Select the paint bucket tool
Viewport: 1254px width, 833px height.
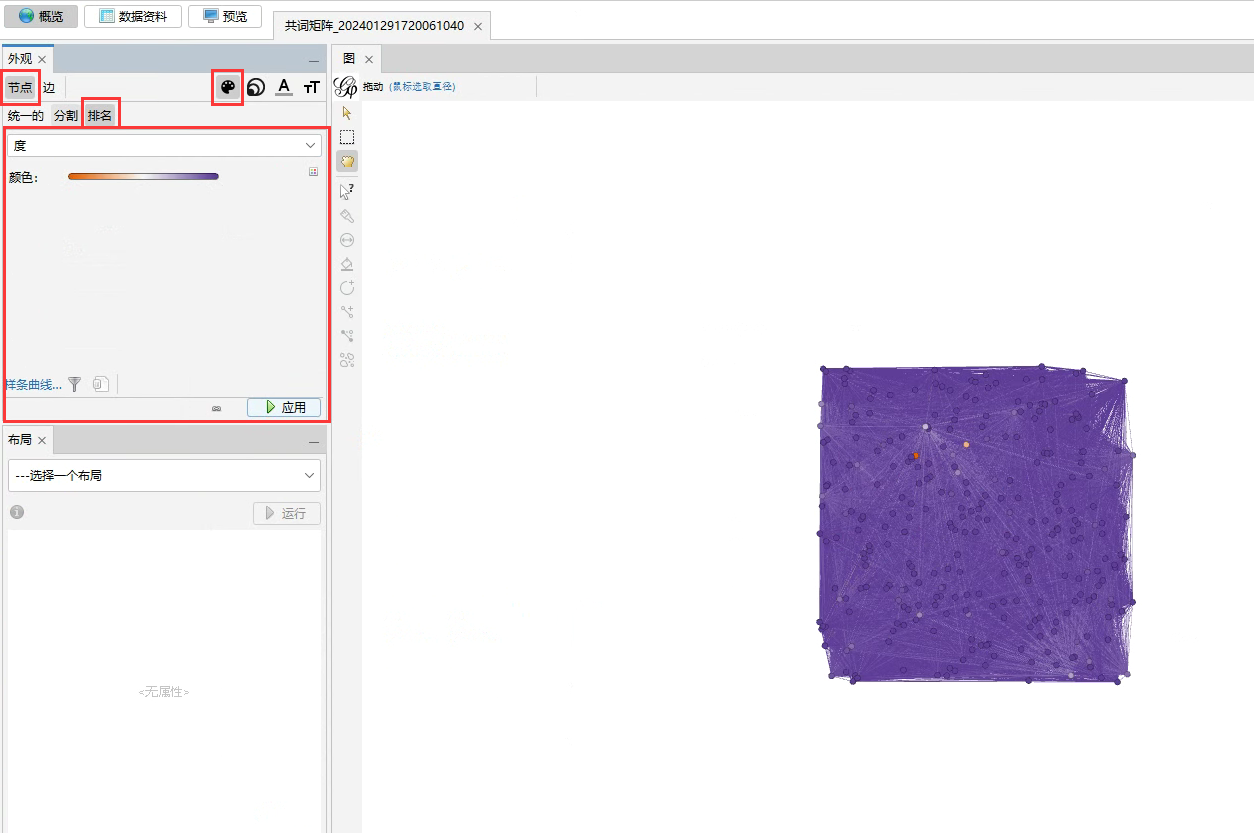pos(347,264)
